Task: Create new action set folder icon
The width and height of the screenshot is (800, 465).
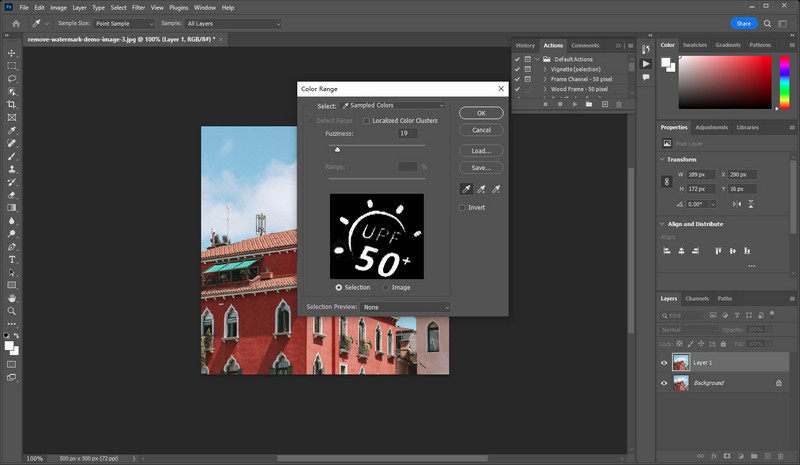Action: pyautogui.click(x=589, y=104)
